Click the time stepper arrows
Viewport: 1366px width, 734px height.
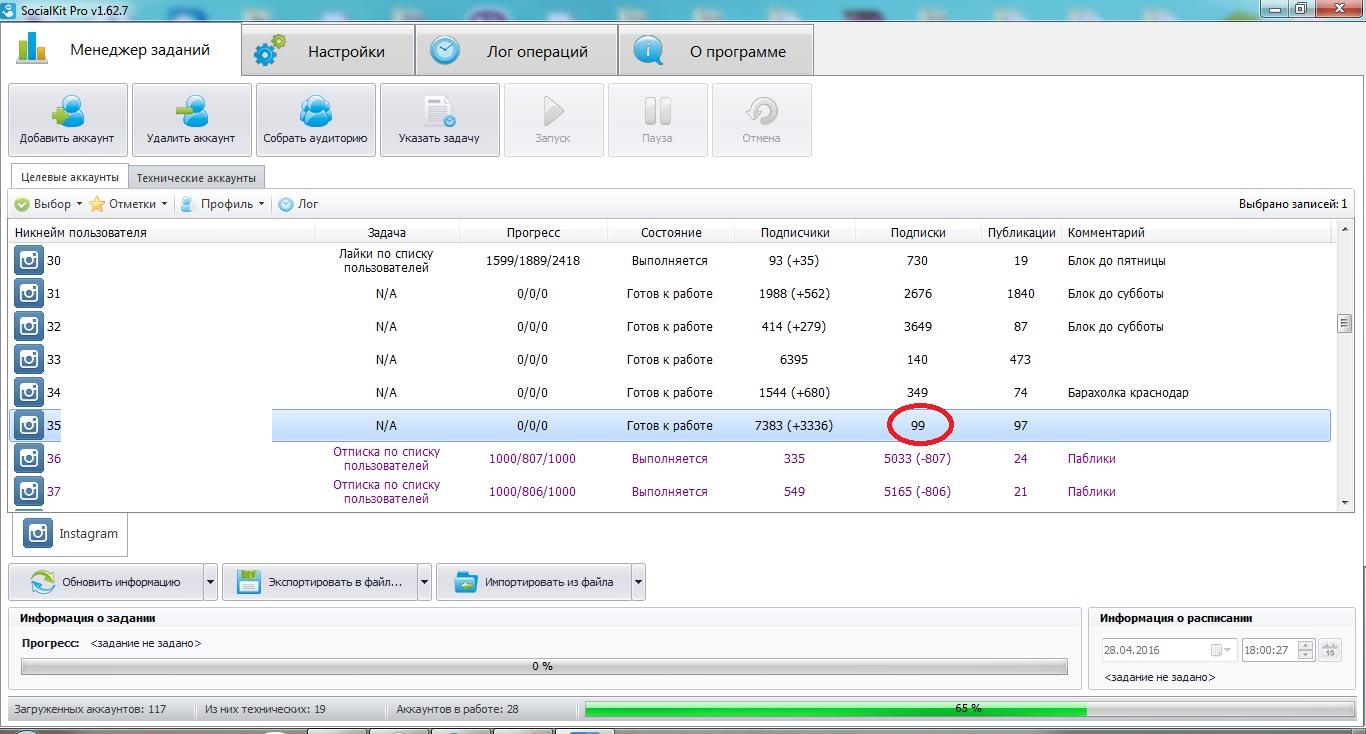(1305, 650)
